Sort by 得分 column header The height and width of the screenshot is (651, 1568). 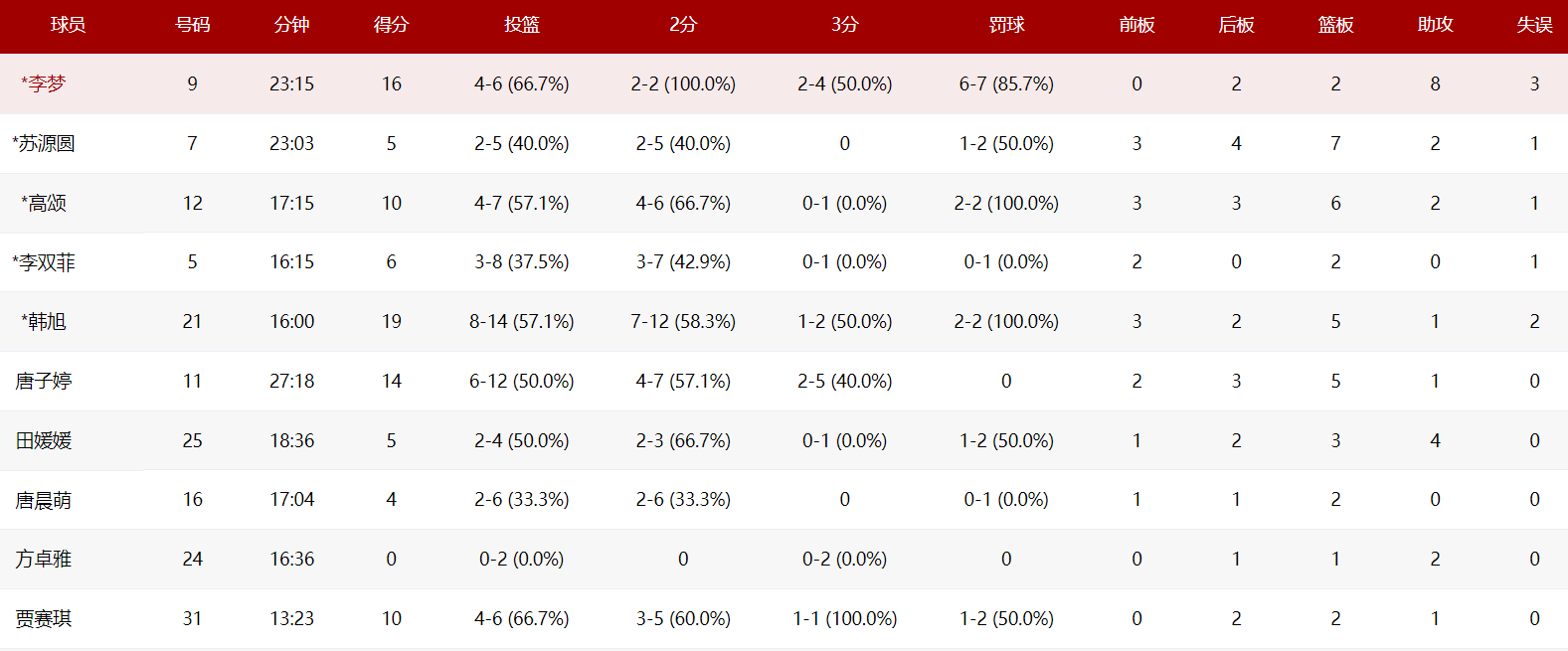pos(391,25)
